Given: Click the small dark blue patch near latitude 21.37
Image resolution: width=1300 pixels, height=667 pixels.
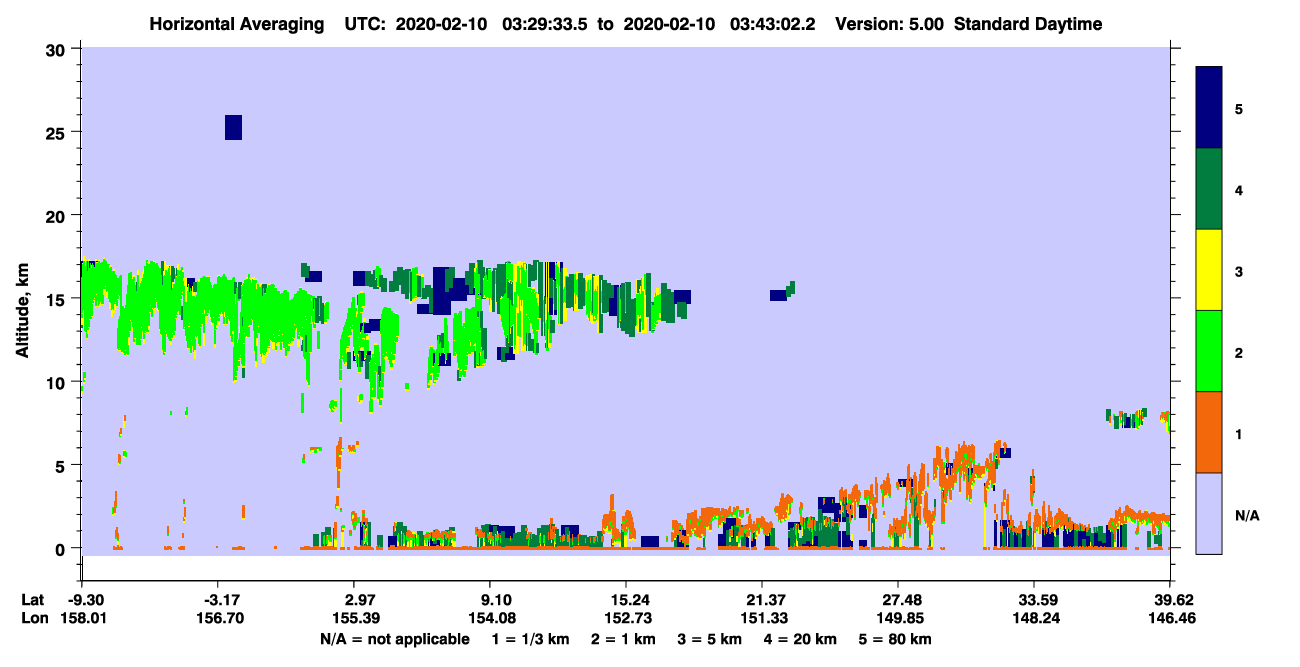Looking at the screenshot, I should tap(778, 295).
